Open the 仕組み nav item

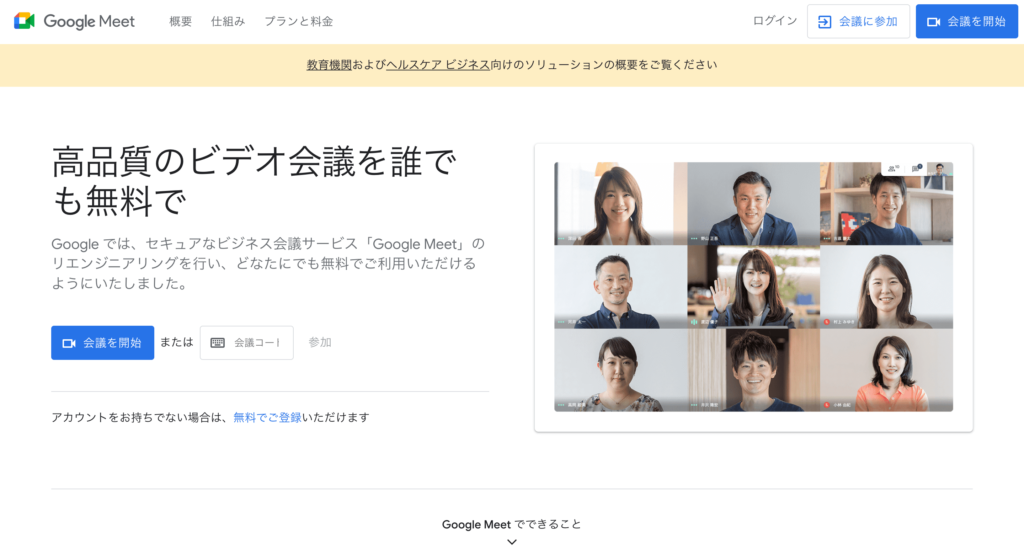[x=227, y=22]
